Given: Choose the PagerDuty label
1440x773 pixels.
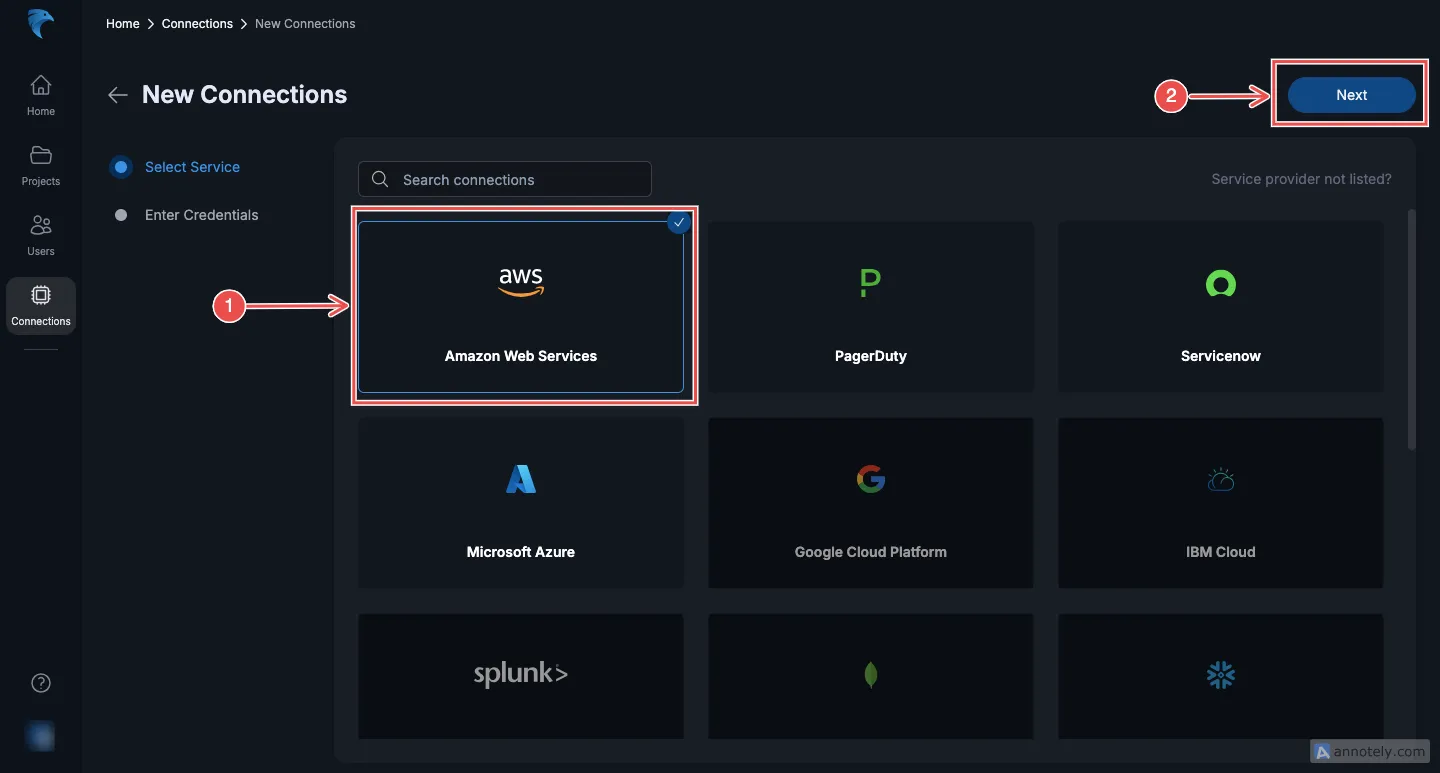Looking at the screenshot, I should pos(871,356).
